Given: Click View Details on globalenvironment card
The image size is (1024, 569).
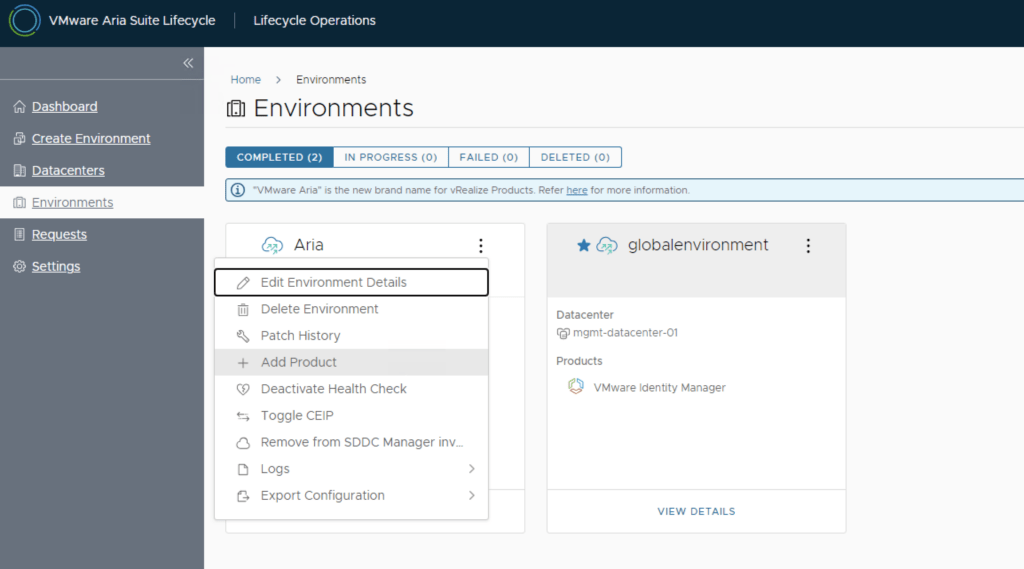Looking at the screenshot, I should 696,511.
